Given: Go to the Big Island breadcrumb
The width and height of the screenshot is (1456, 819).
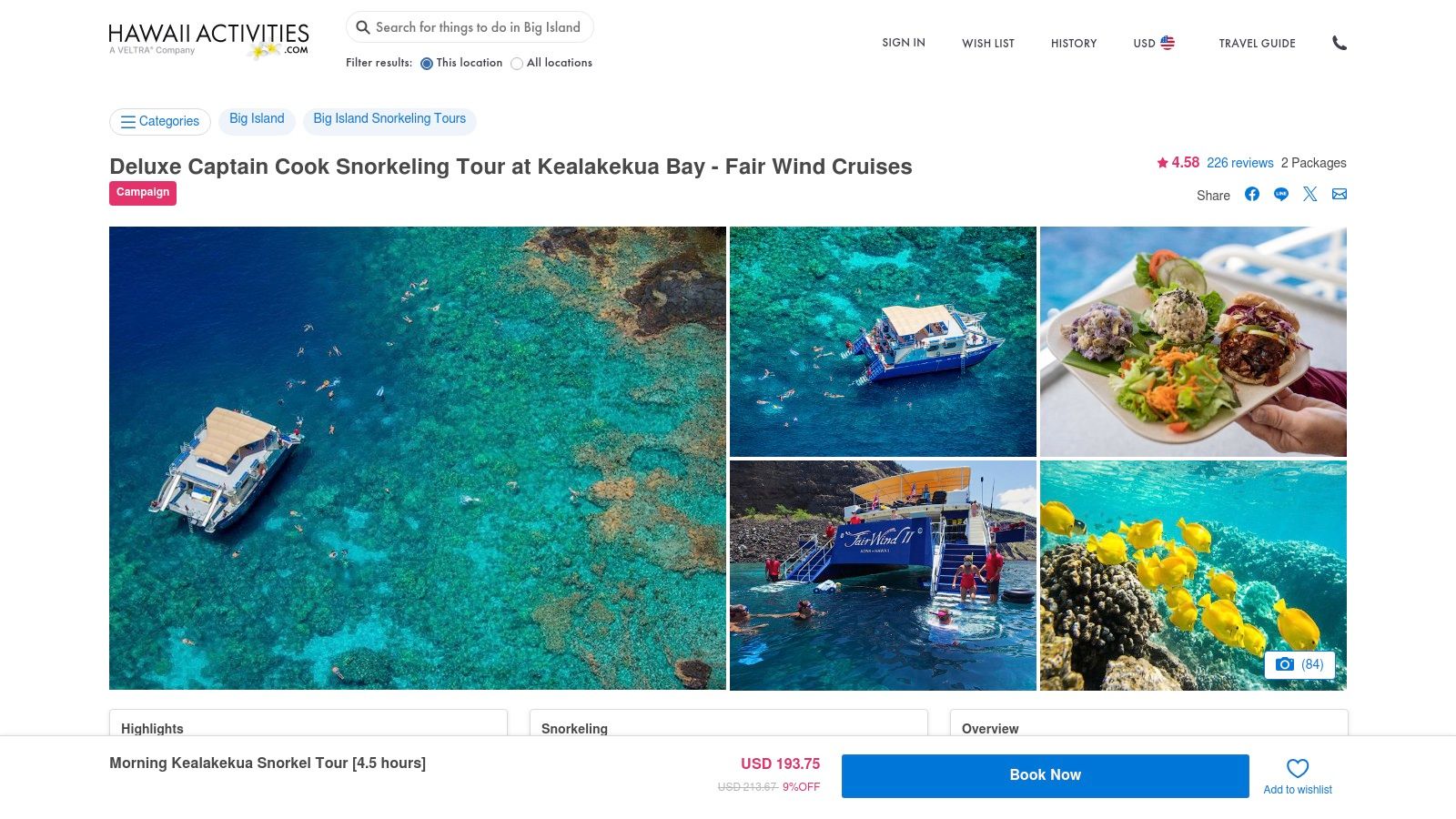Looking at the screenshot, I should tap(257, 118).
